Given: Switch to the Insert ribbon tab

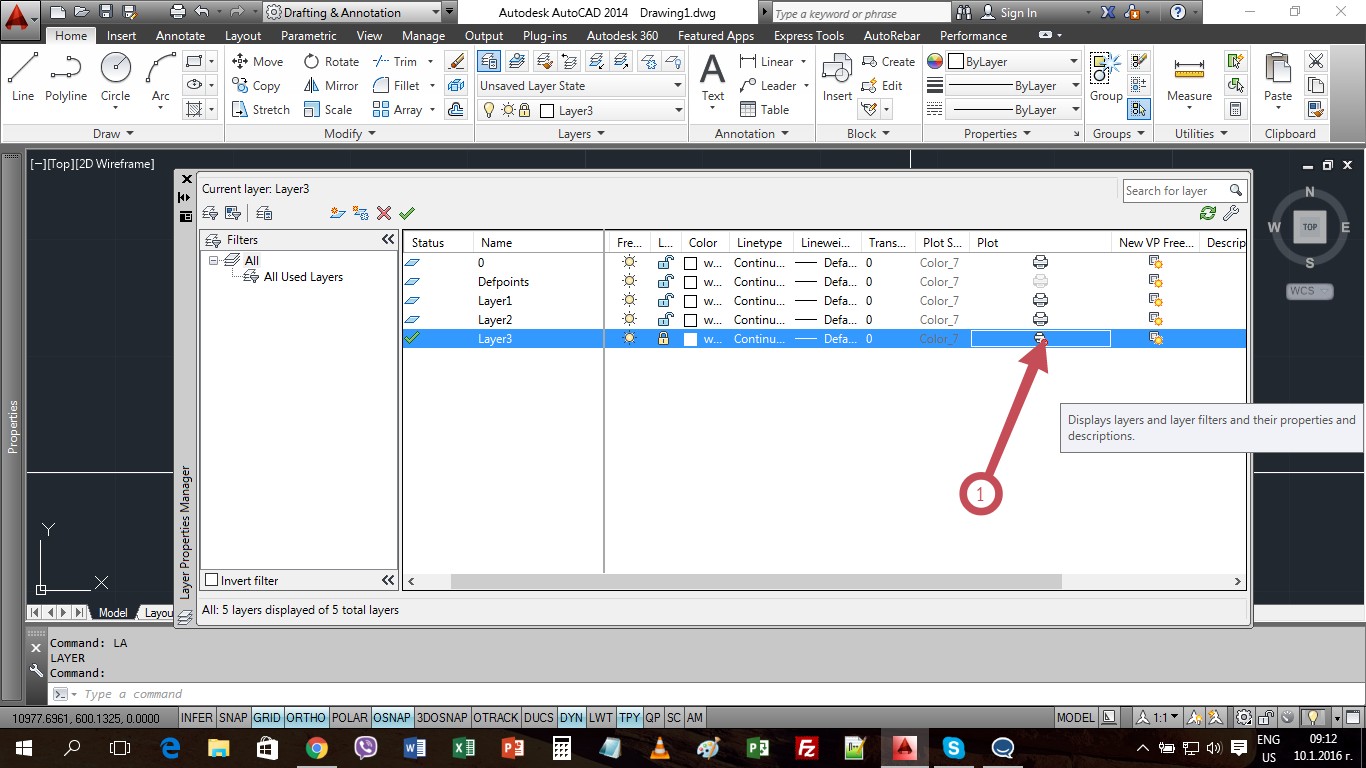Looking at the screenshot, I should tap(121, 35).
